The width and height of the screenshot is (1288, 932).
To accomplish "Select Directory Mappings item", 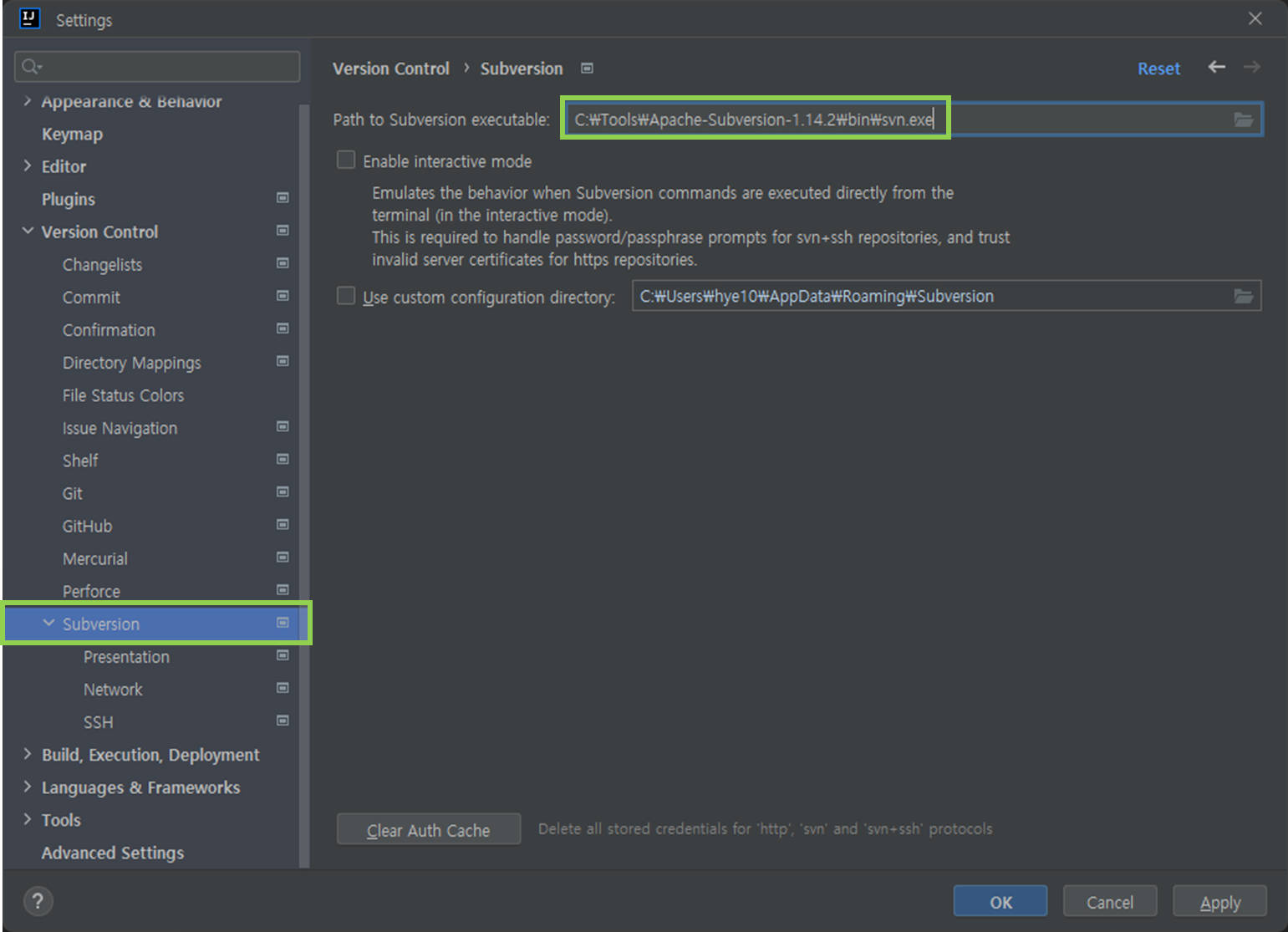I will pos(132,363).
